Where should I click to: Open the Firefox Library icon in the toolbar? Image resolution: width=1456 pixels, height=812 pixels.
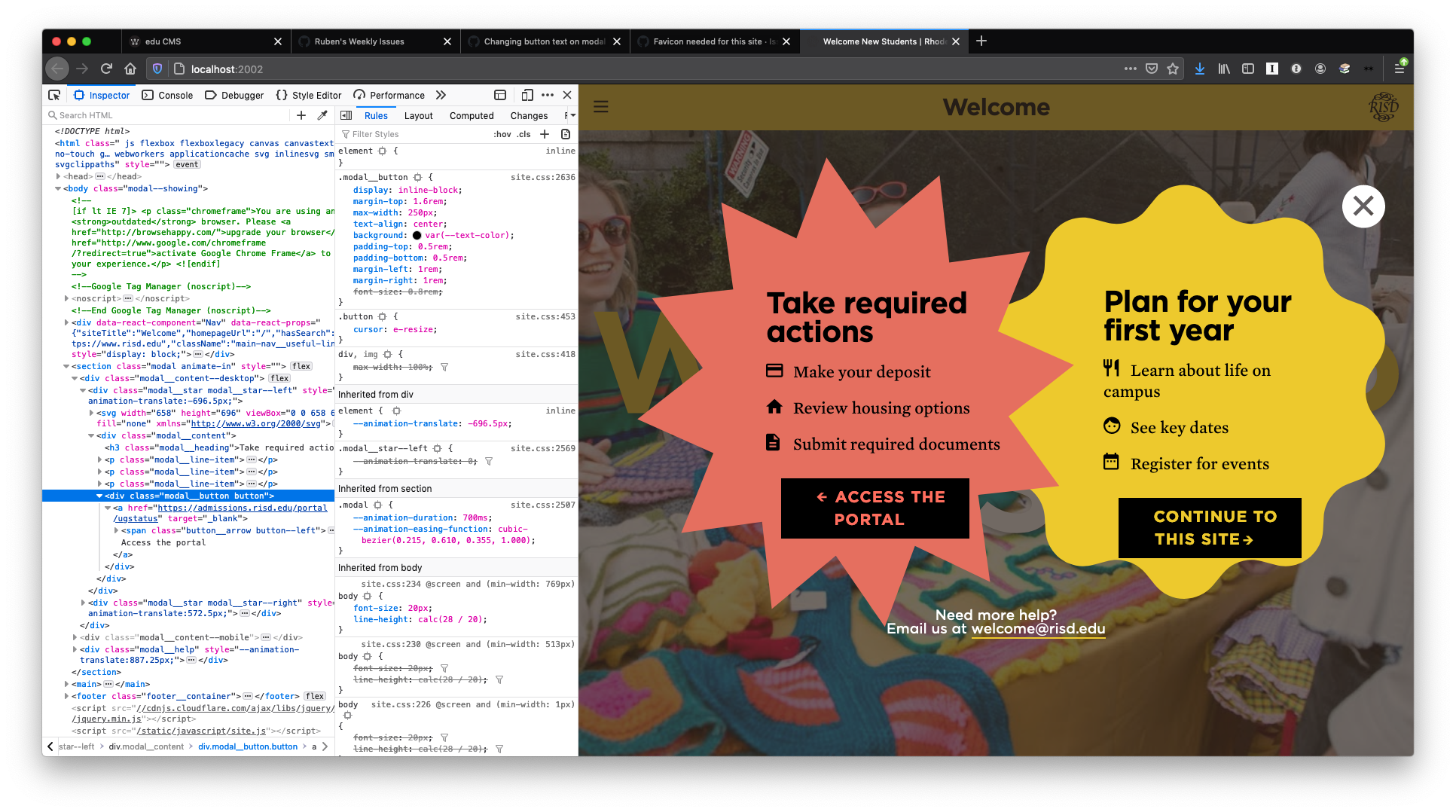click(1223, 69)
